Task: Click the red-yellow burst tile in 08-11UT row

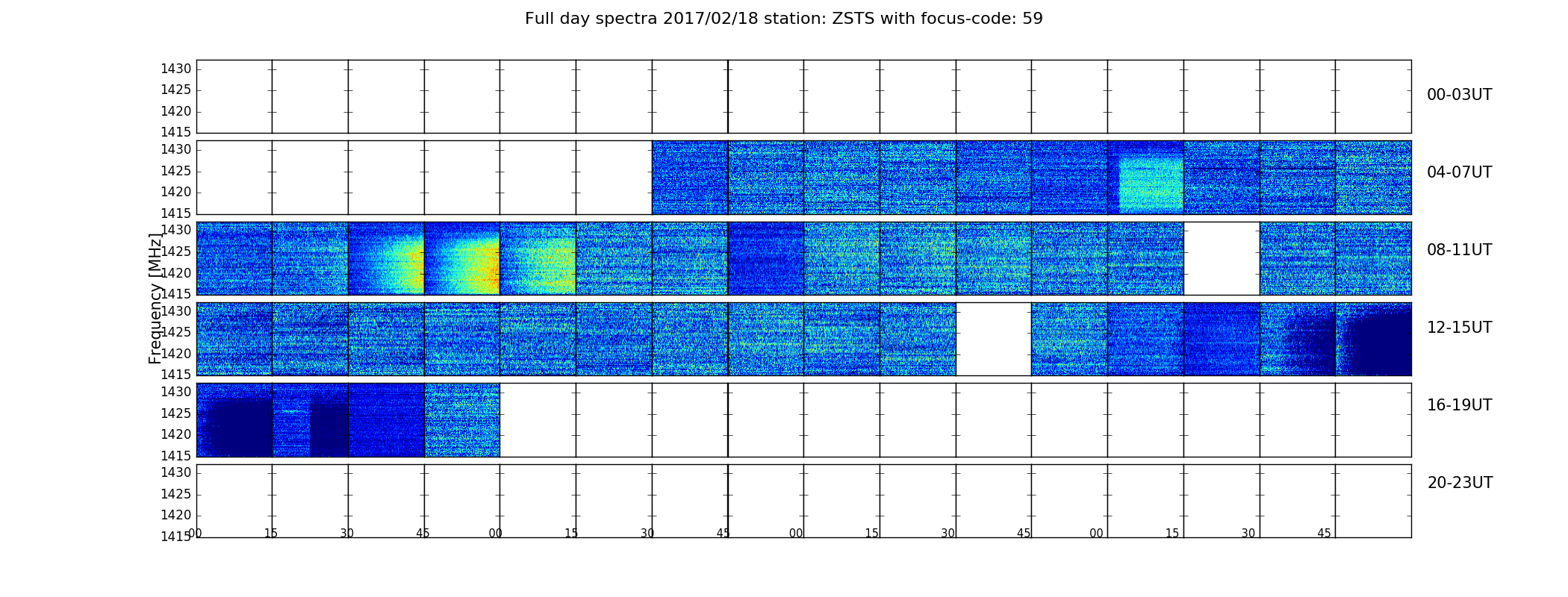Action: click(462, 258)
